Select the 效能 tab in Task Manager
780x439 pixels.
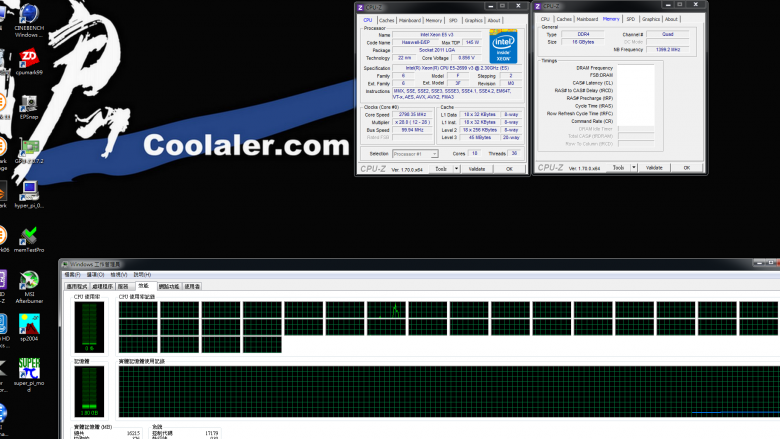click(144, 285)
